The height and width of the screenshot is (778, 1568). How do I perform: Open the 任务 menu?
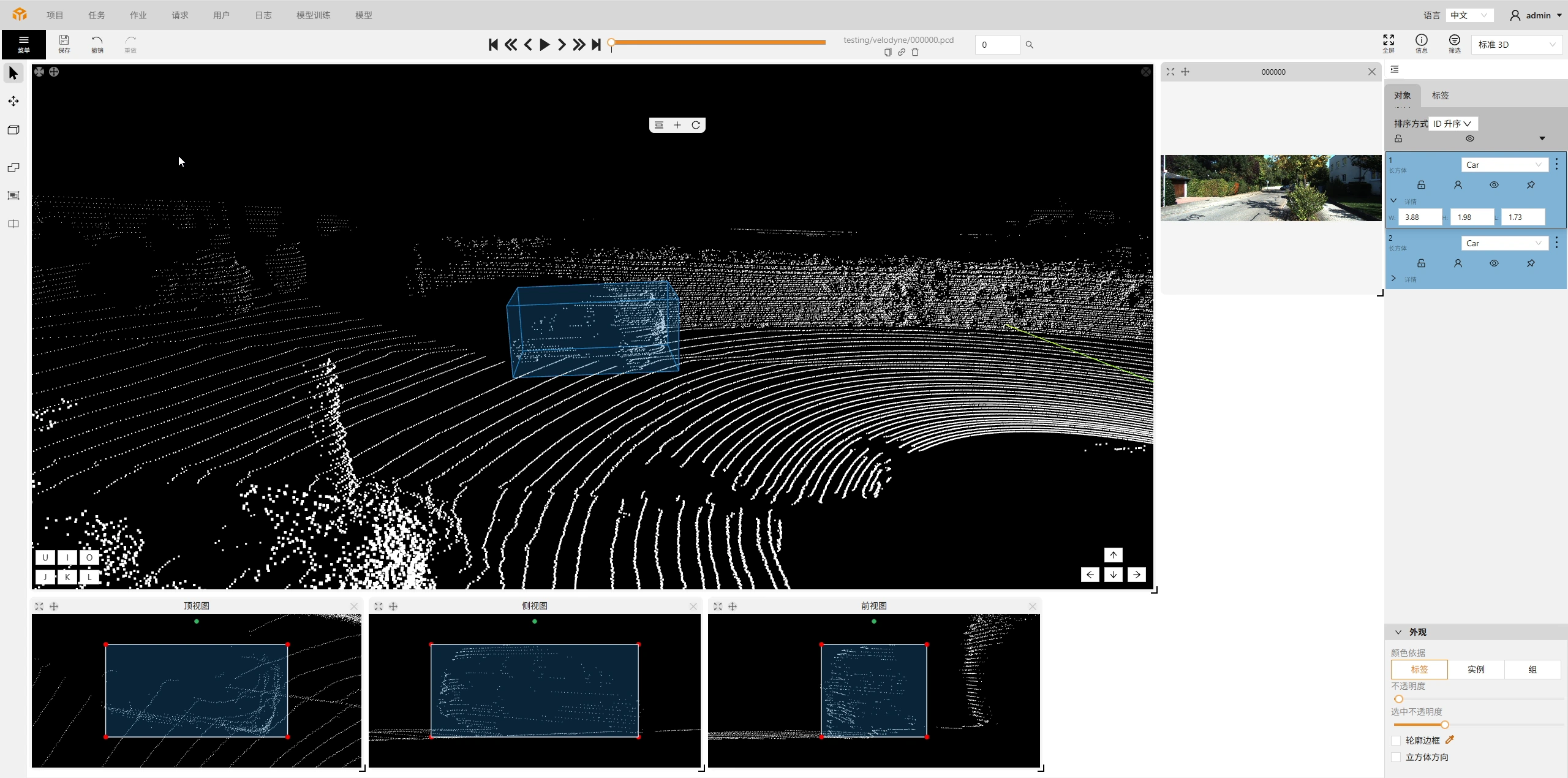coord(97,15)
